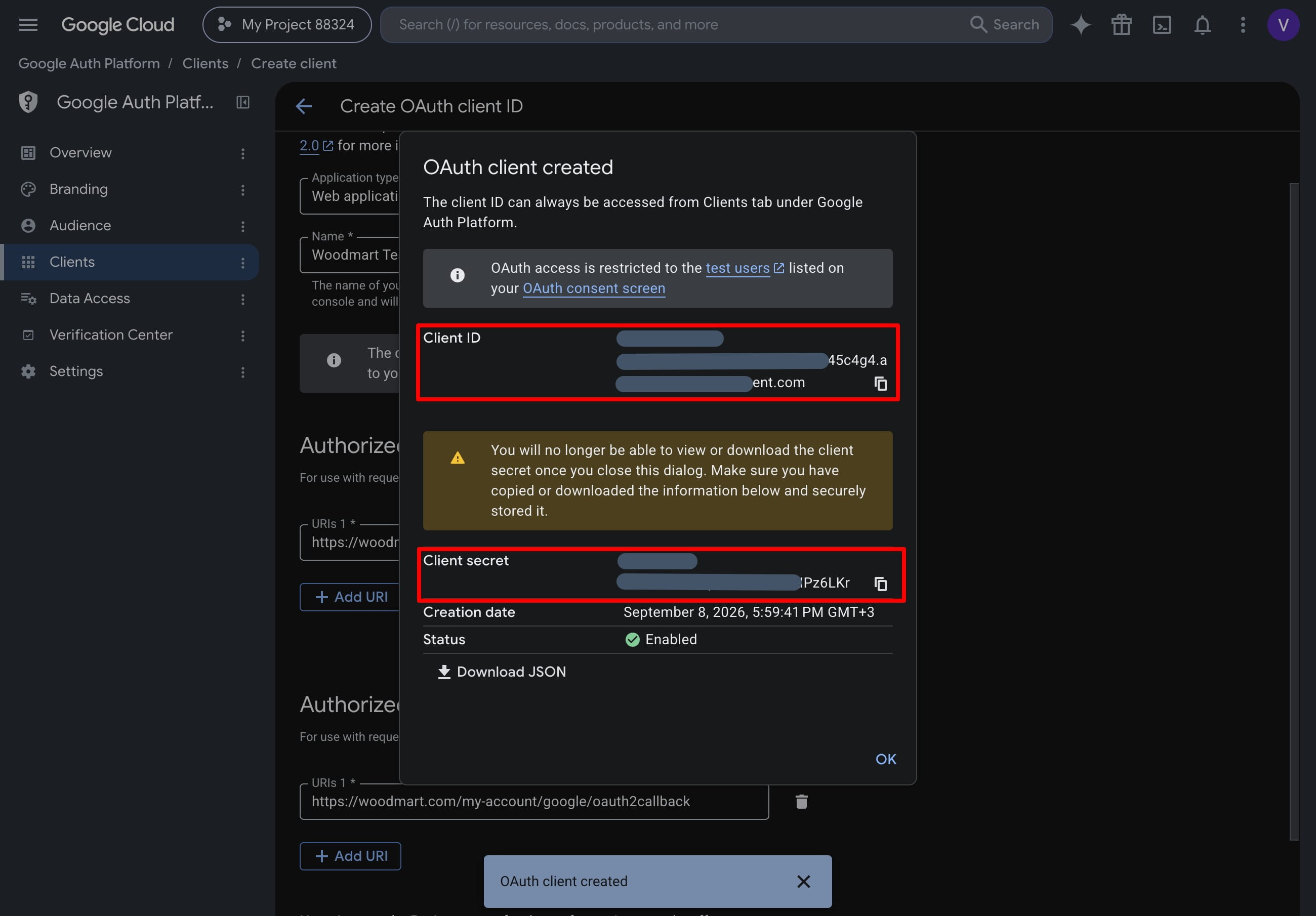Screen dimensions: 1316x916
Task: Click the redirect URI oauth2callback field
Action: 533,801
